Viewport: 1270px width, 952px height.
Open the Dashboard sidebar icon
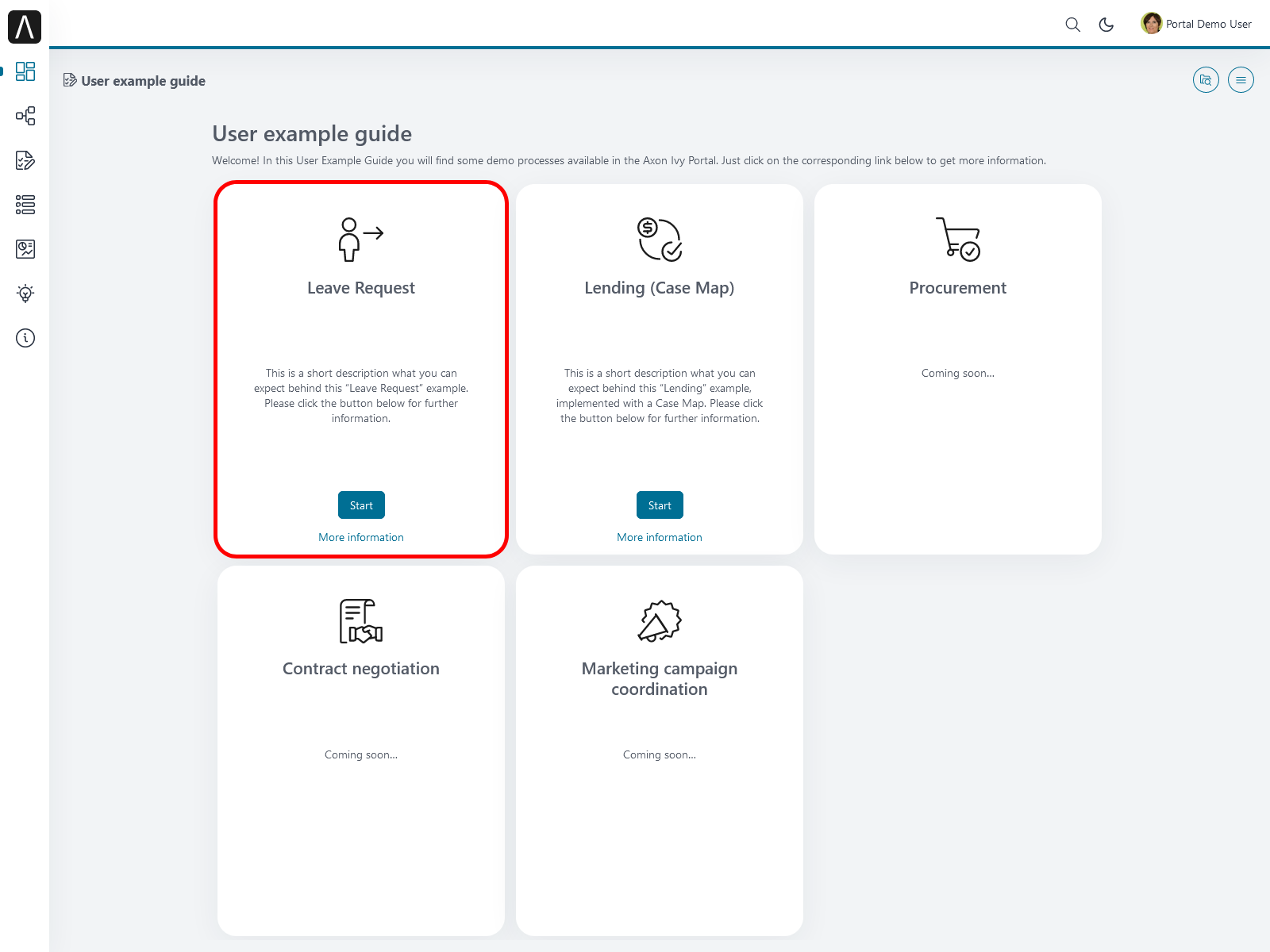[x=25, y=71]
